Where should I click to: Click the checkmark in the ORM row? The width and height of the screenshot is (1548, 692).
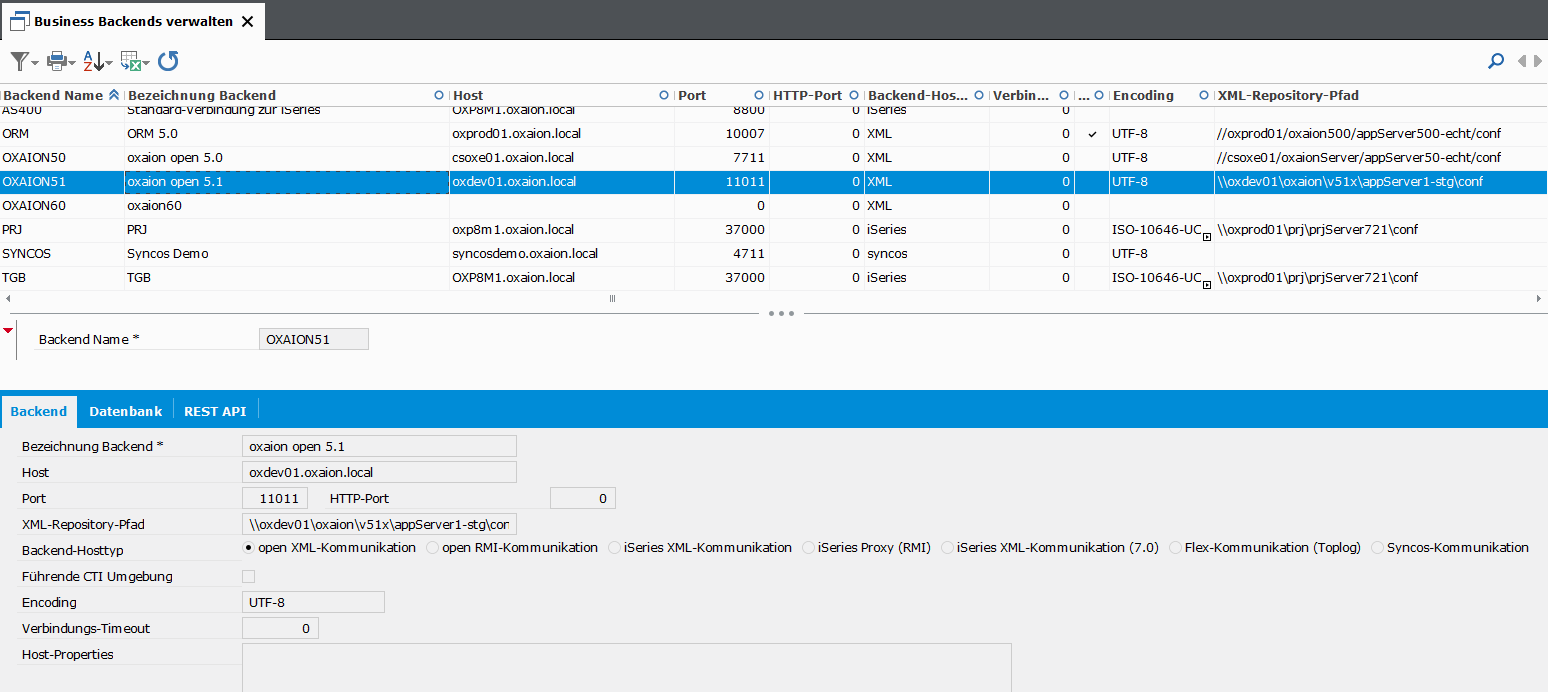click(x=1093, y=134)
